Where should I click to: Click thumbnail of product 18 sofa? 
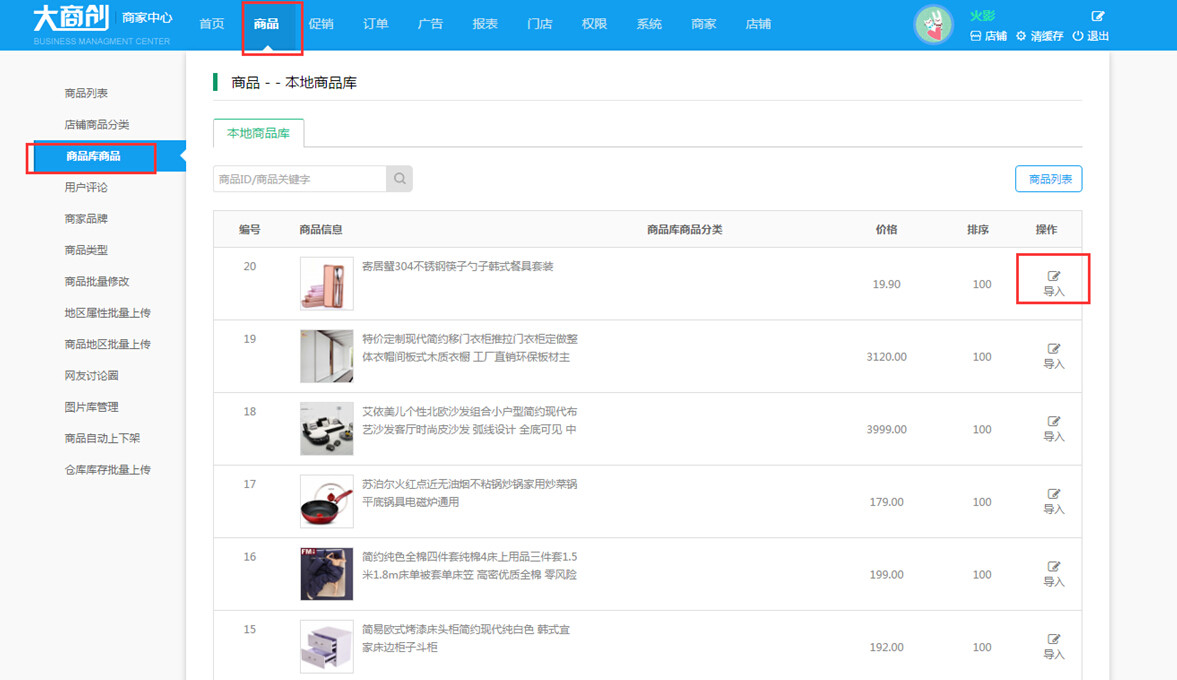(x=326, y=429)
